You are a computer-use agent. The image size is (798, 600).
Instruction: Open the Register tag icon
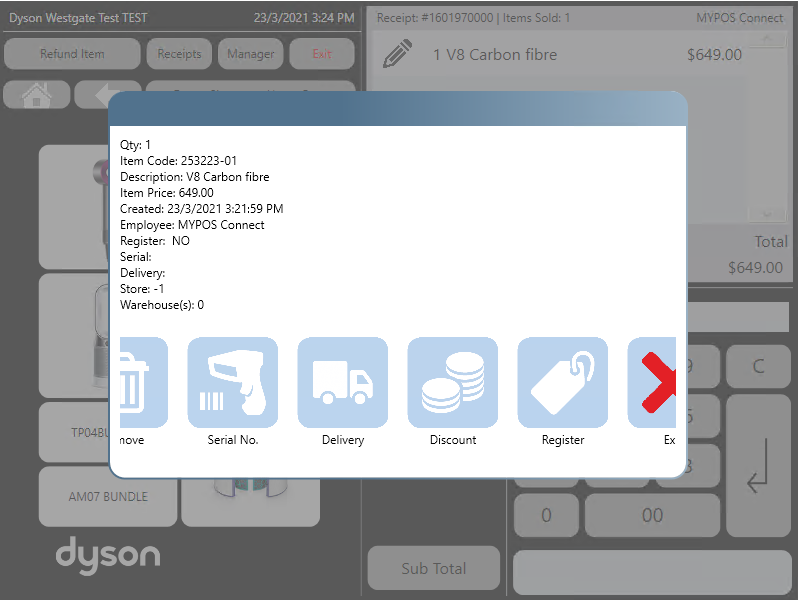point(562,382)
